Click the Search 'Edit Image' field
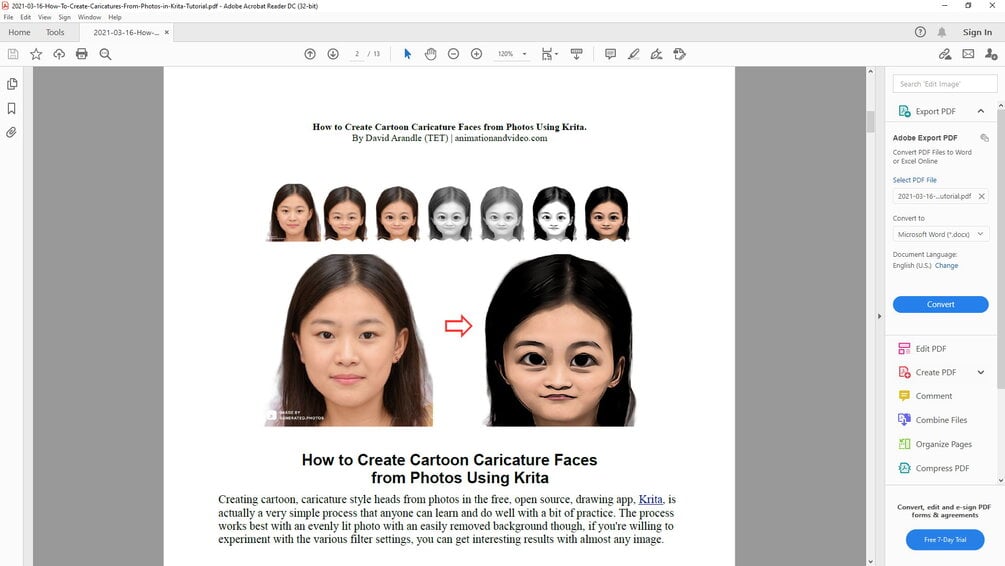 pyautogui.click(x=944, y=84)
